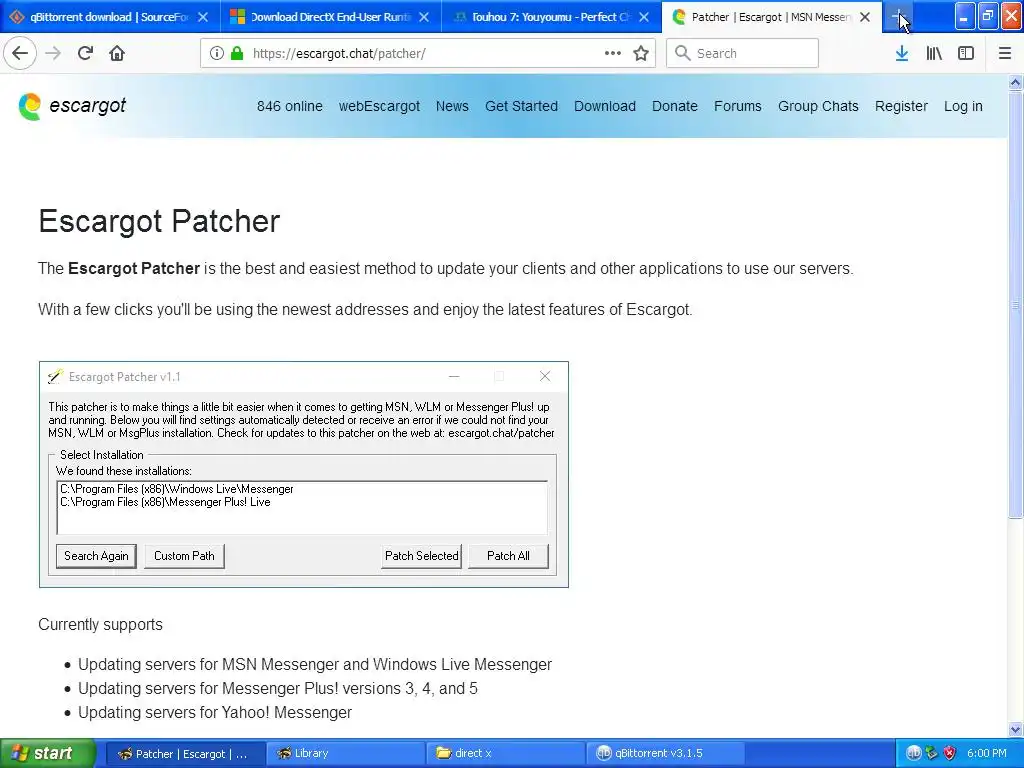Click Patch All button in patcher image
Image resolution: width=1024 pixels, height=768 pixels.
click(x=508, y=556)
